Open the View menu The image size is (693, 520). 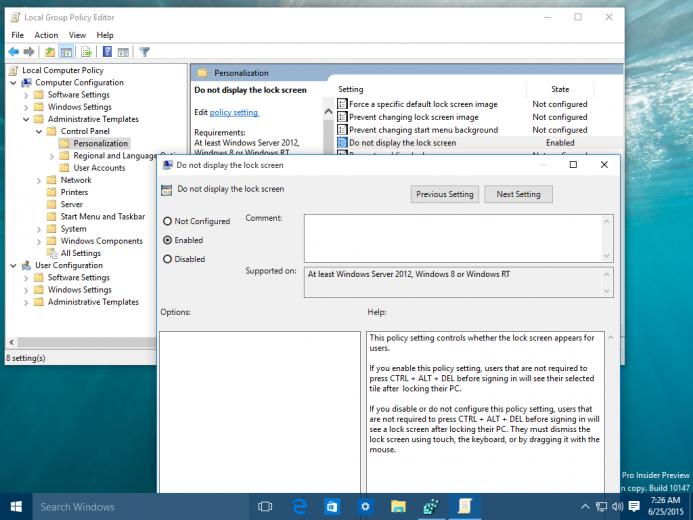(x=77, y=35)
